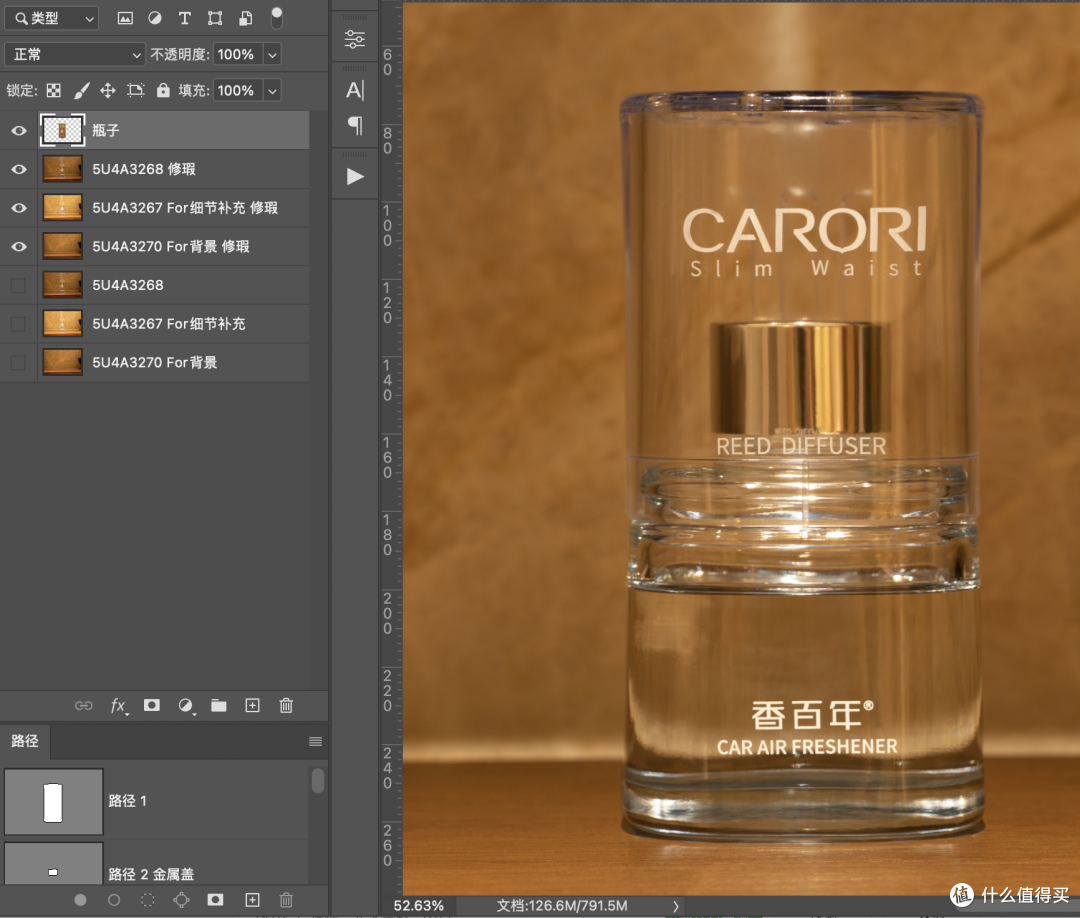Select the 瓶子 layer thumbnail

(x=62, y=130)
